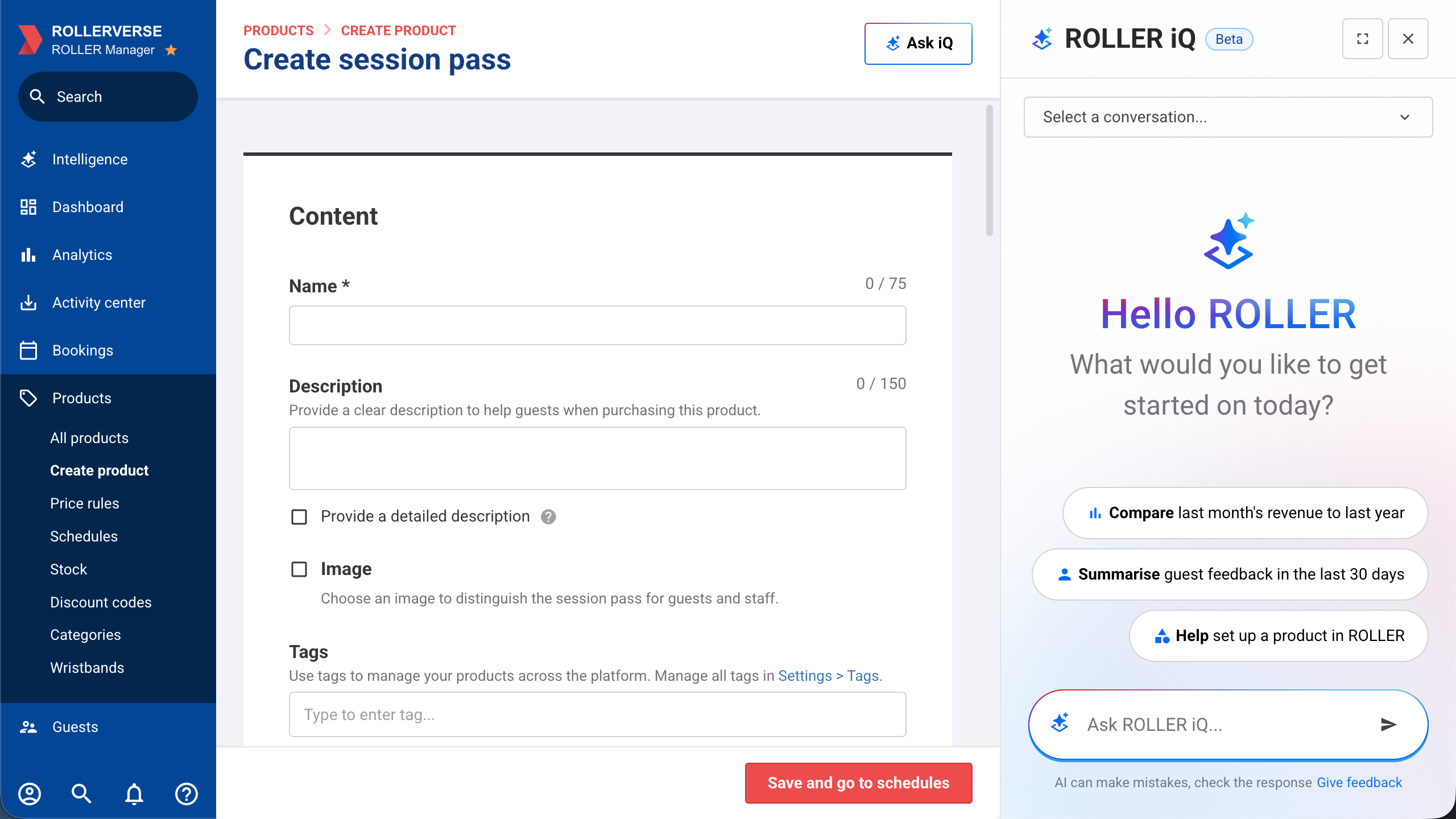The height and width of the screenshot is (819, 1456).
Task: Close the ROLLER iQ panel
Action: click(x=1408, y=39)
